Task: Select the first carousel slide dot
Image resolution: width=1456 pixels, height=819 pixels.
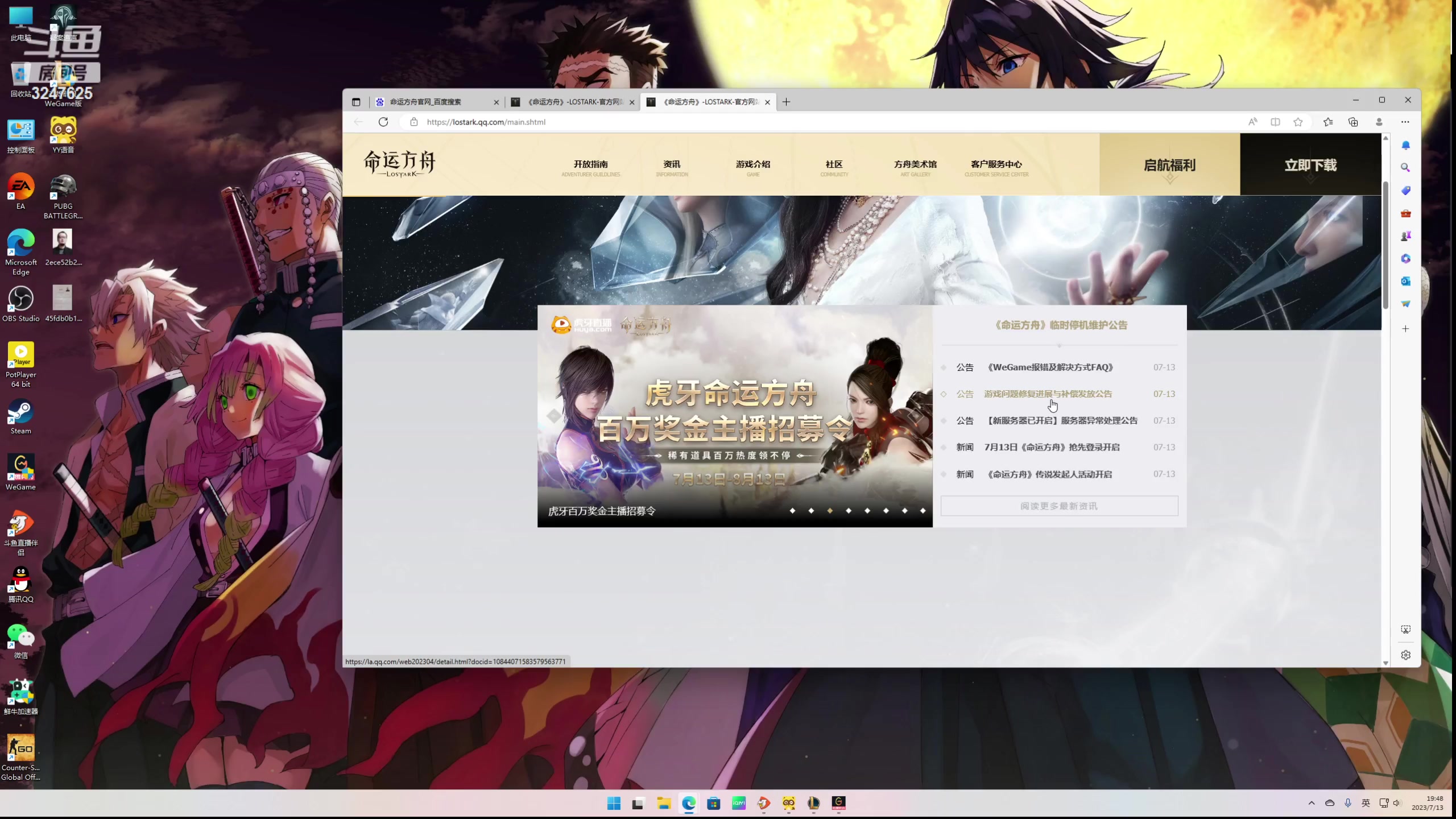Action: pyautogui.click(x=792, y=511)
